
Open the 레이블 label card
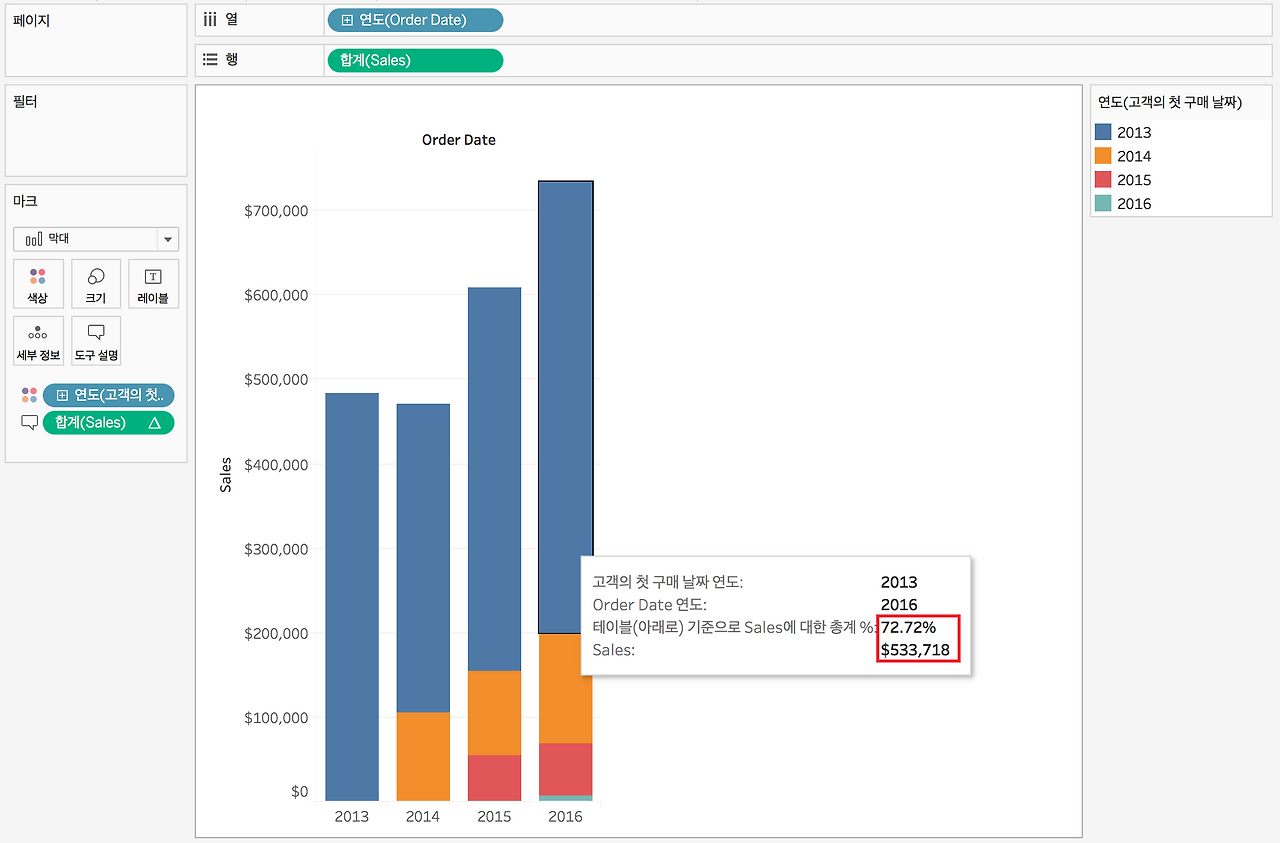pyautogui.click(x=153, y=284)
